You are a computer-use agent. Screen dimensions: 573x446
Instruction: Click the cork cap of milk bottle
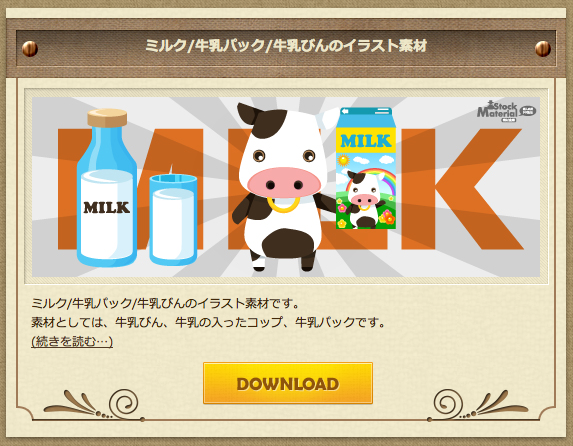coord(107,118)
